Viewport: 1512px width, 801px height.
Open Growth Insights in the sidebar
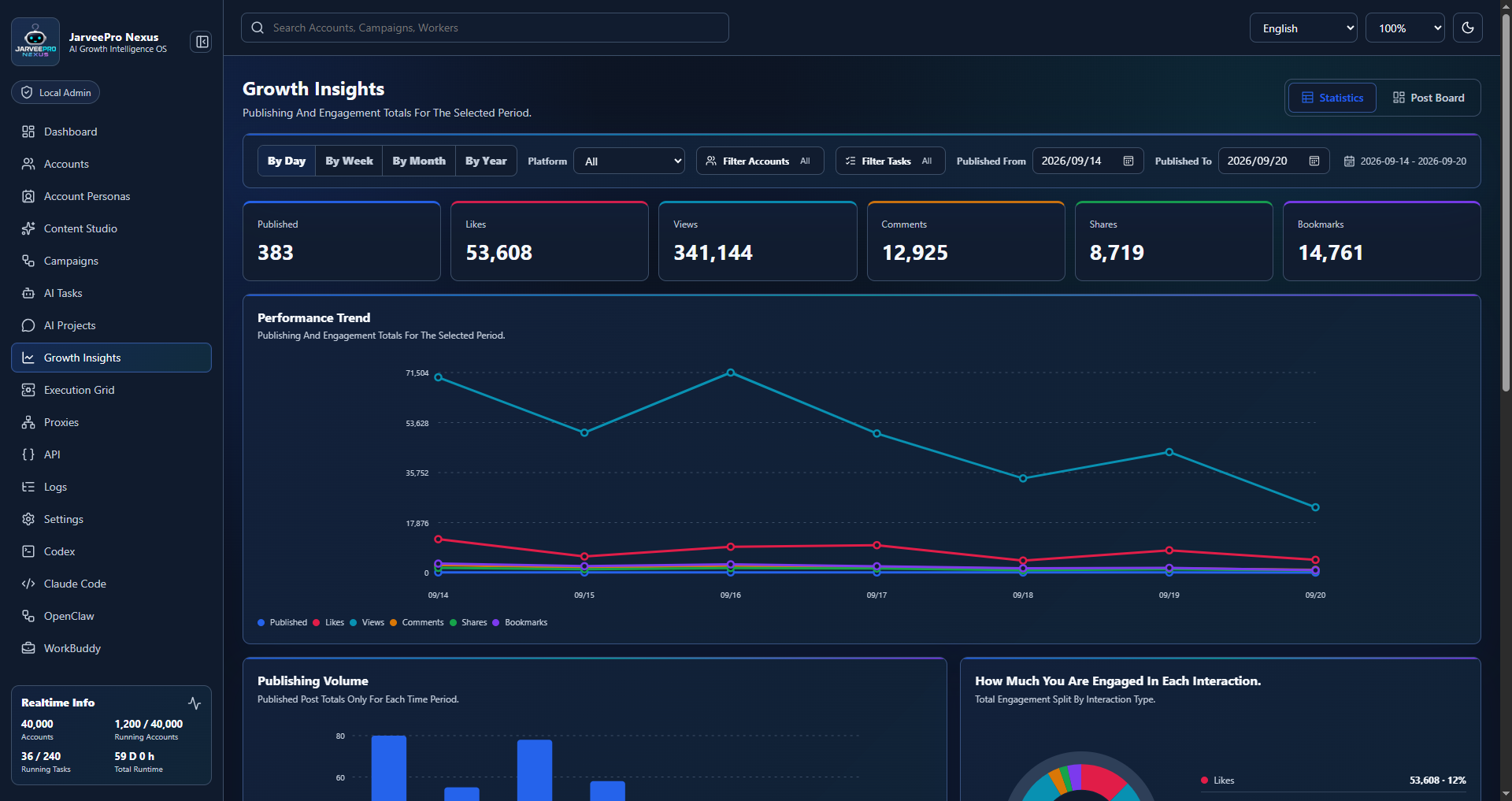pyautogui.click(x=111, y=358)
